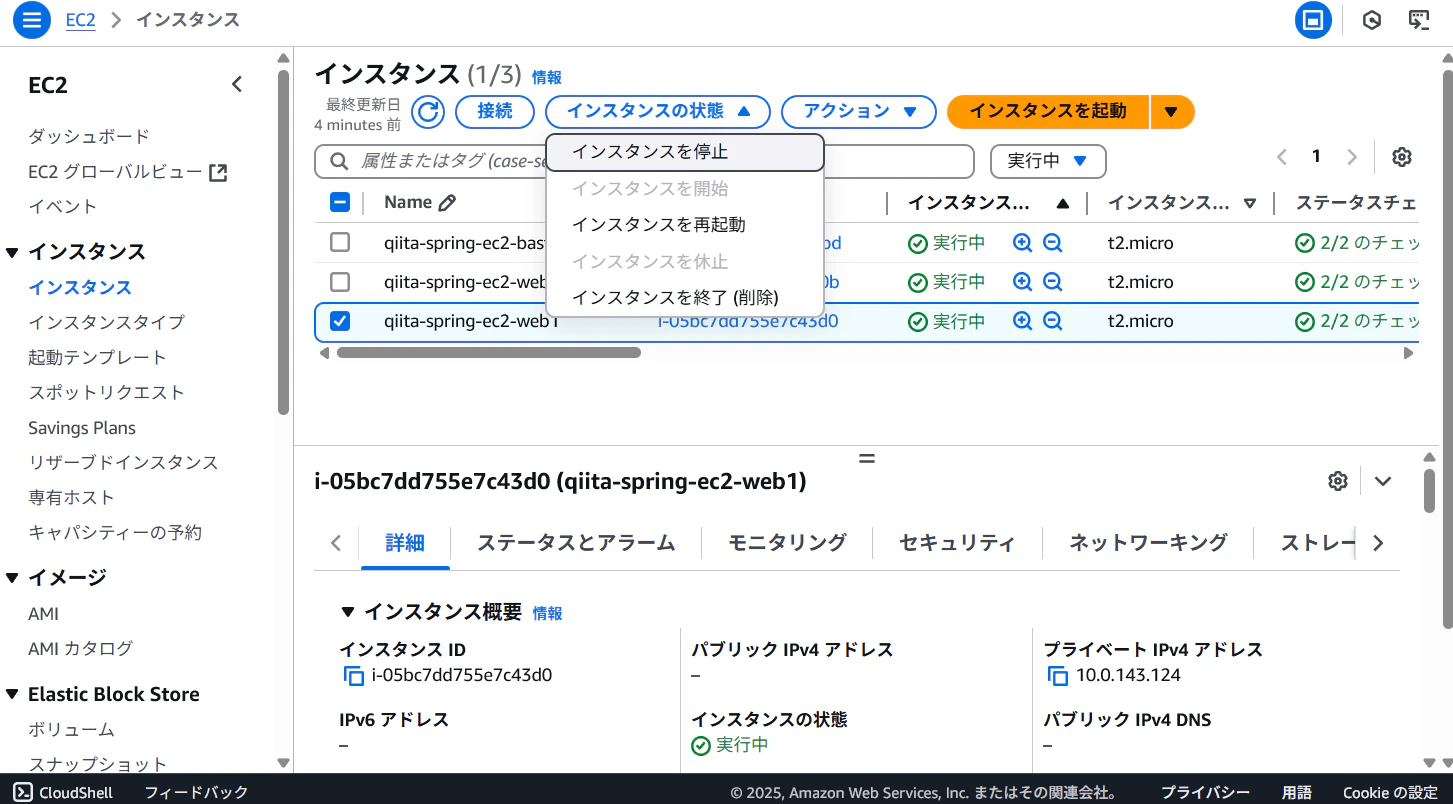Viewport: 1453px width, 804px height.
Task: Select インスタンスを再起動 menu item
Action: point(685,225)
